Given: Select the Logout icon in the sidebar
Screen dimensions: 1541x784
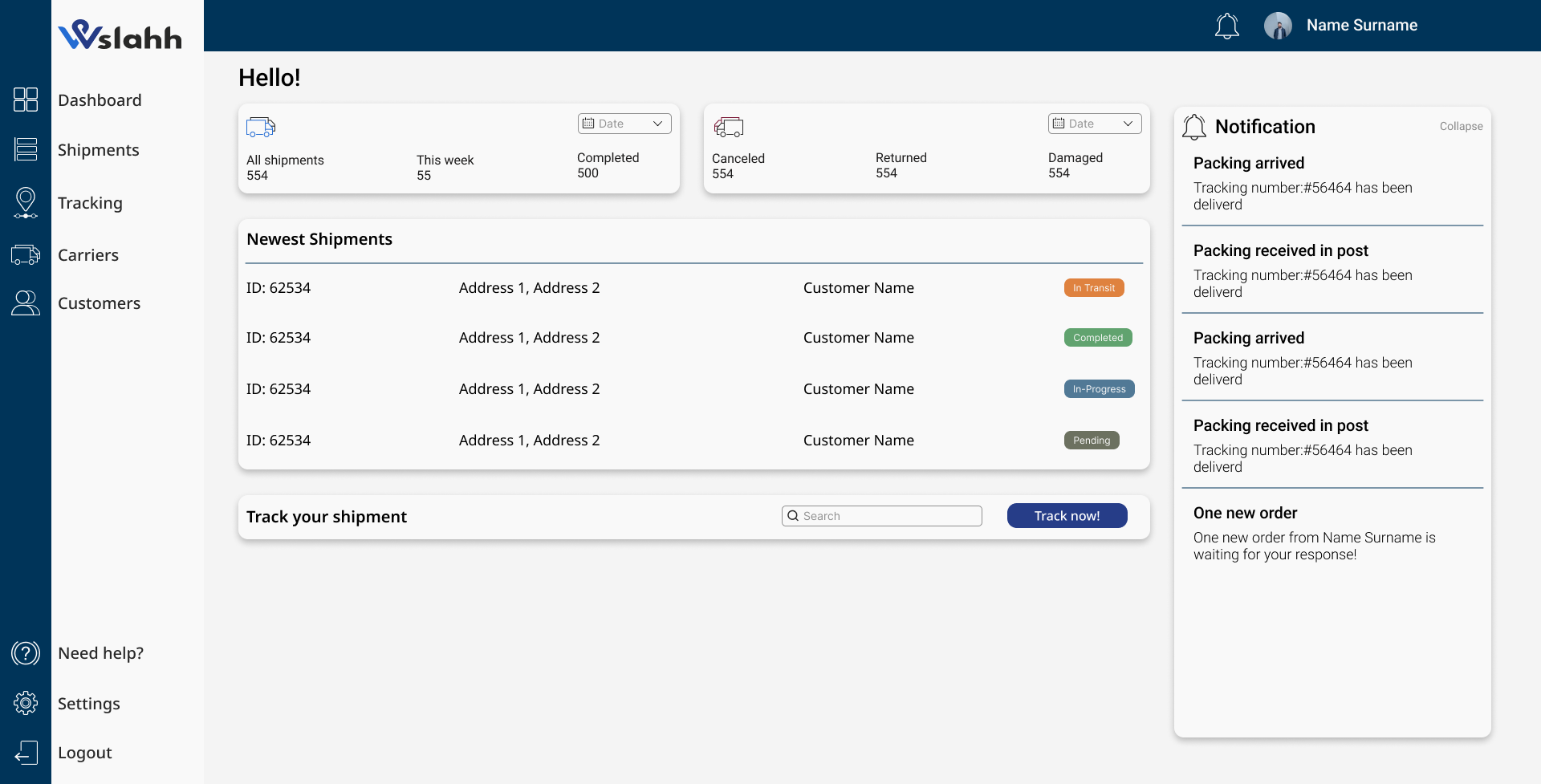Looking at the screenshot, I should [x=26, y=753].
